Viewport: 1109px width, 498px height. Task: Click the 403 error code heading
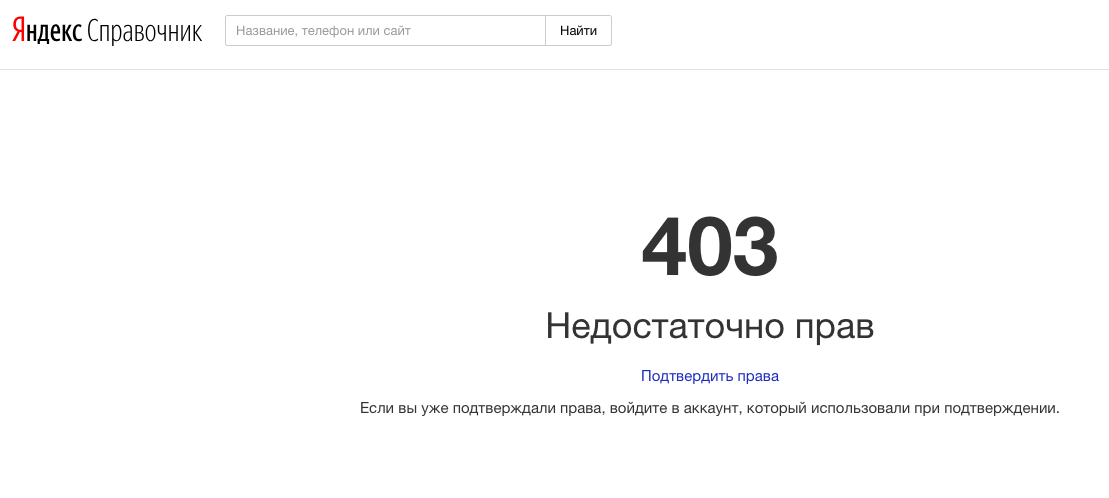pos(709,248)
